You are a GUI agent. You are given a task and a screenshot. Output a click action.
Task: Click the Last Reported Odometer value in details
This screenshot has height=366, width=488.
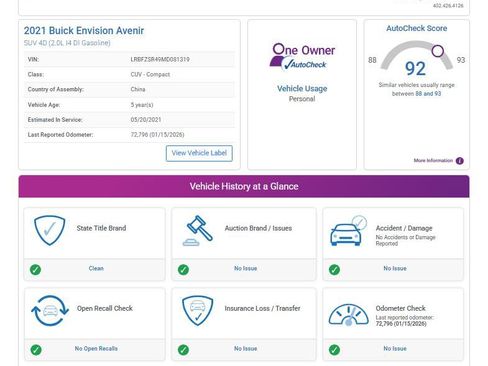[x=157, y=135]
